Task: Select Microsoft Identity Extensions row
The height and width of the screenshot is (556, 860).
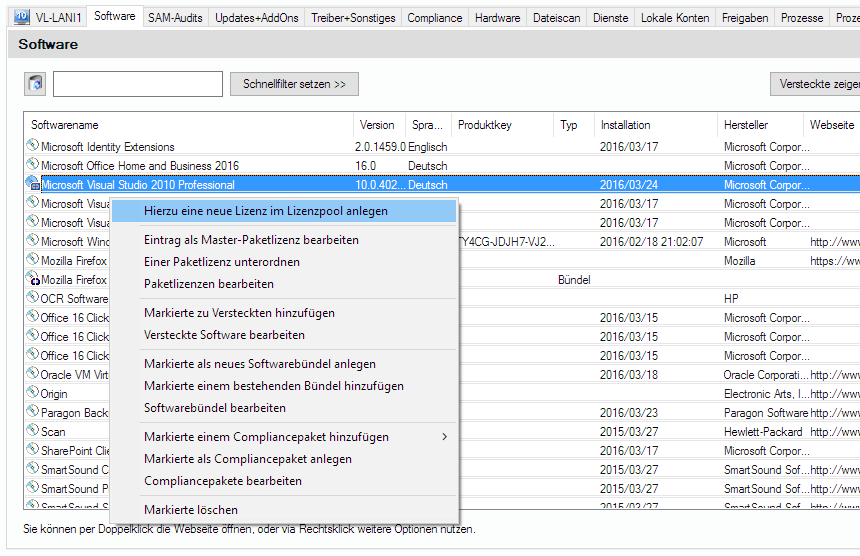Action: [442, 147]
